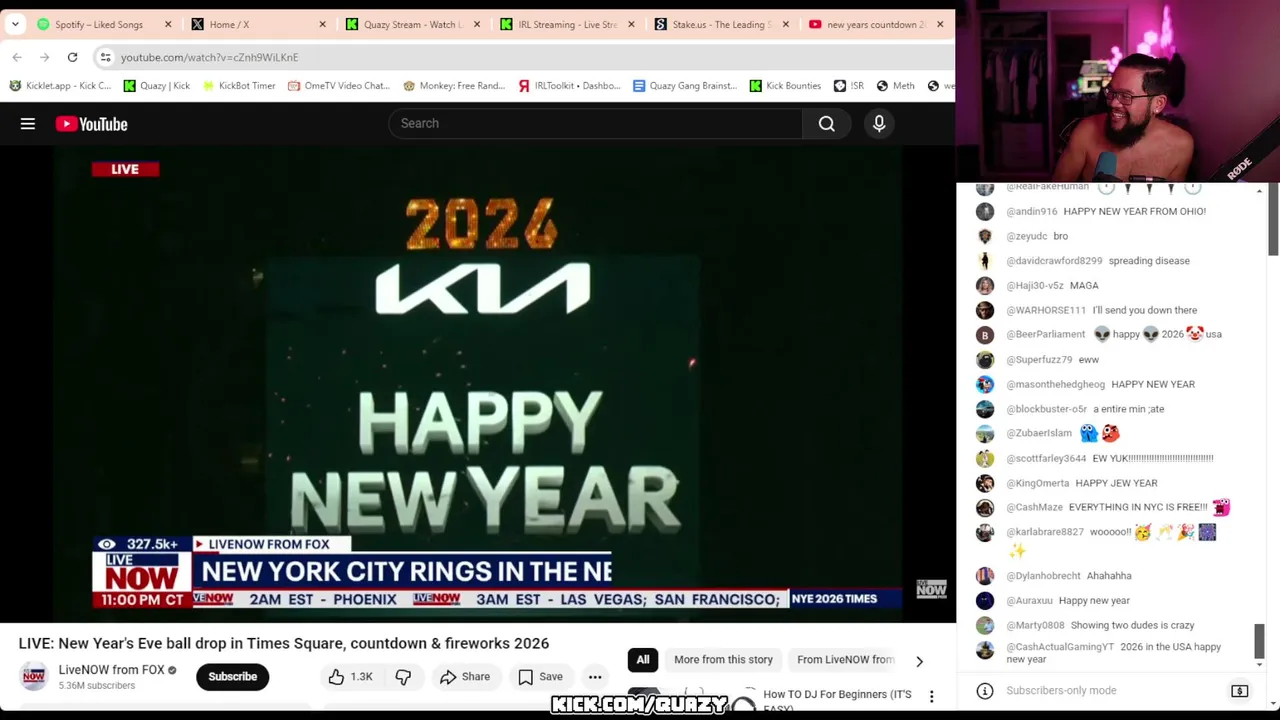This screenshot has height=720, width=1280.
Task: Click @andin916 avatar in chat
Action: coord(985,211)
